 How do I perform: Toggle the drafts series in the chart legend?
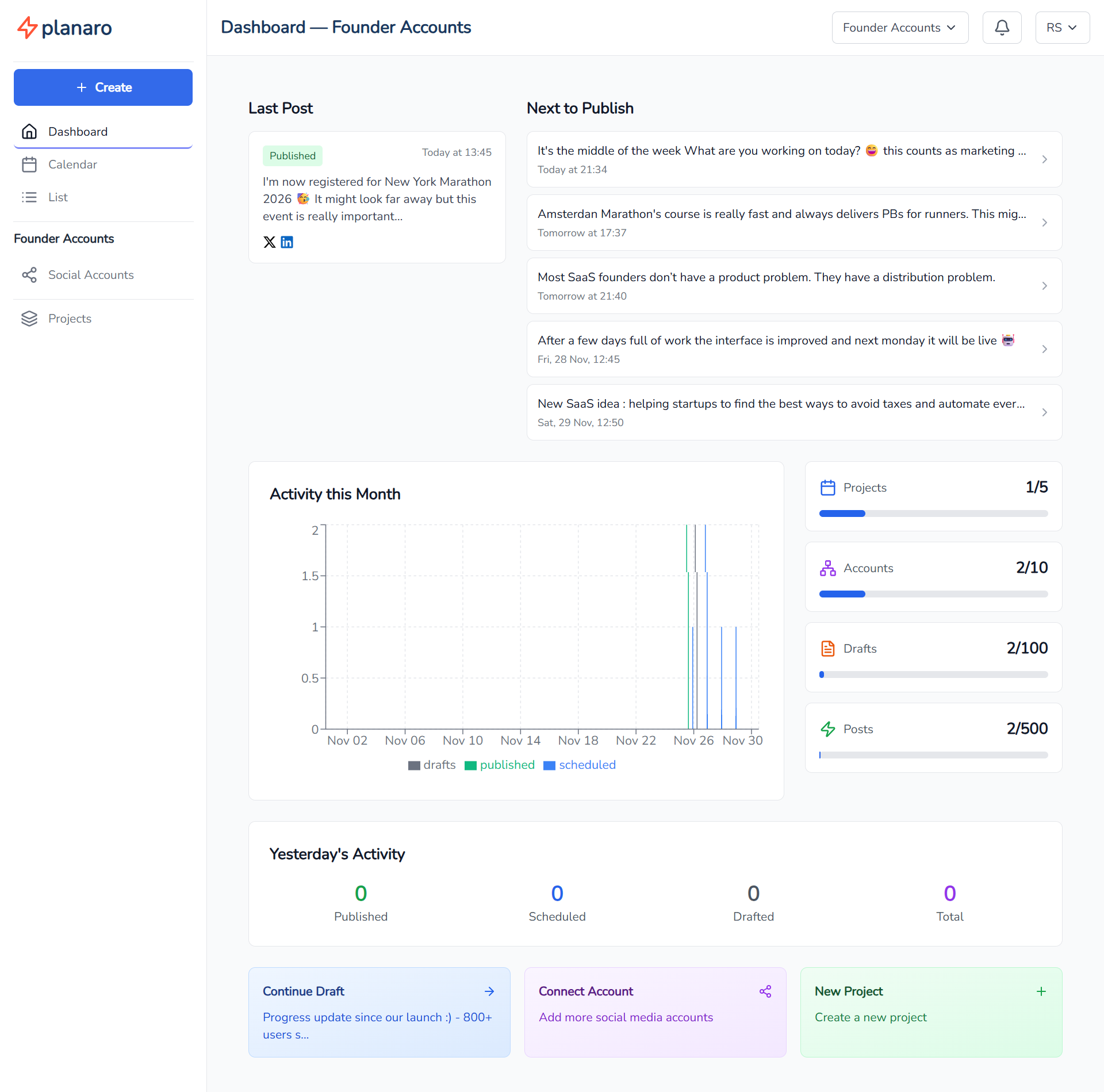point(431,765)
